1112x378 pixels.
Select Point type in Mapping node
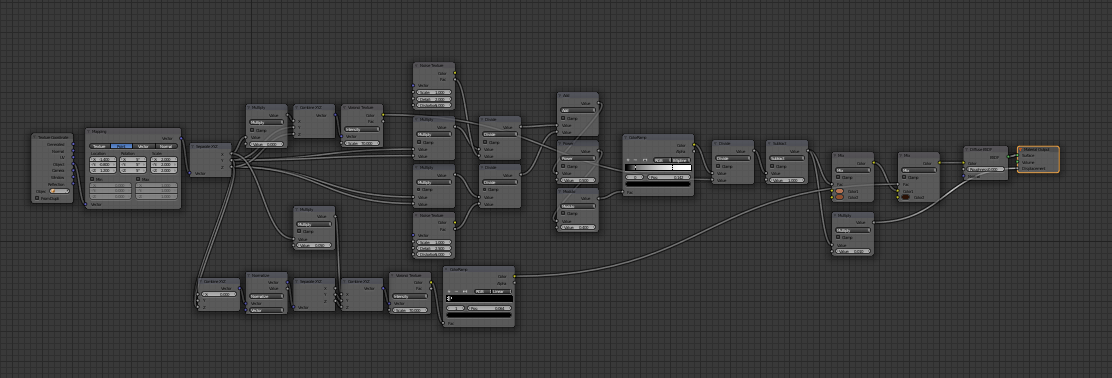[x=121, y=146]
